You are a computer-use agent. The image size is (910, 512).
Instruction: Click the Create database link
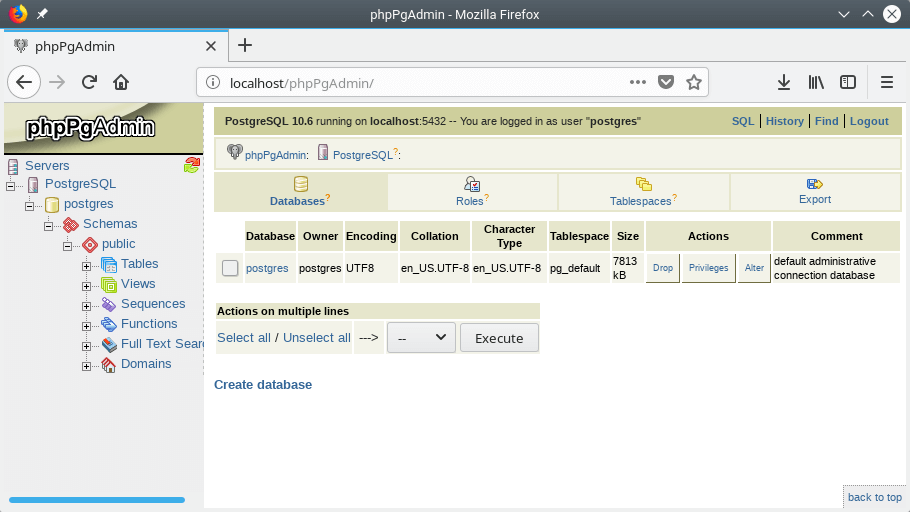[x=263, y=385]
